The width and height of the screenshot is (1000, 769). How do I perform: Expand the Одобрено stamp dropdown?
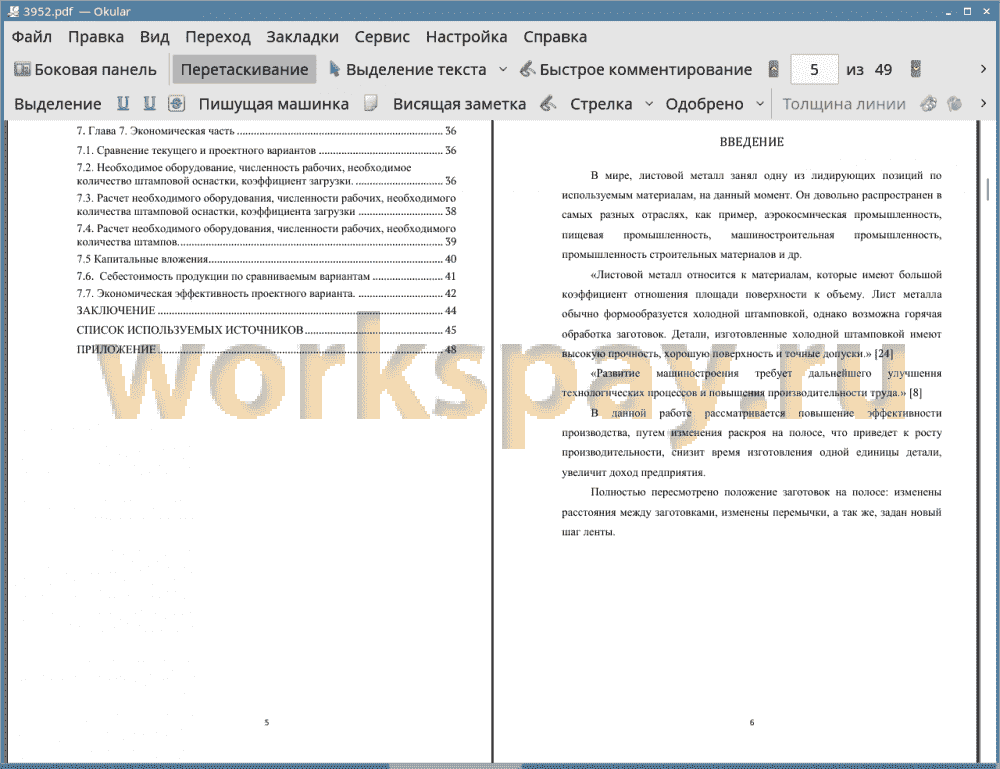click(760, 103)
